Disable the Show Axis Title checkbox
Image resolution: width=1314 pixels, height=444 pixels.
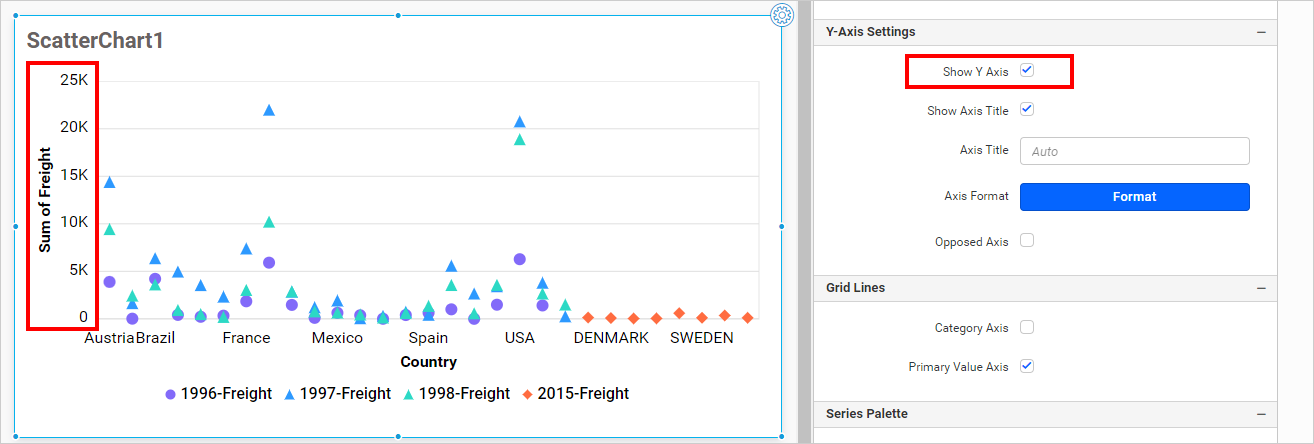coord(1026,110)
